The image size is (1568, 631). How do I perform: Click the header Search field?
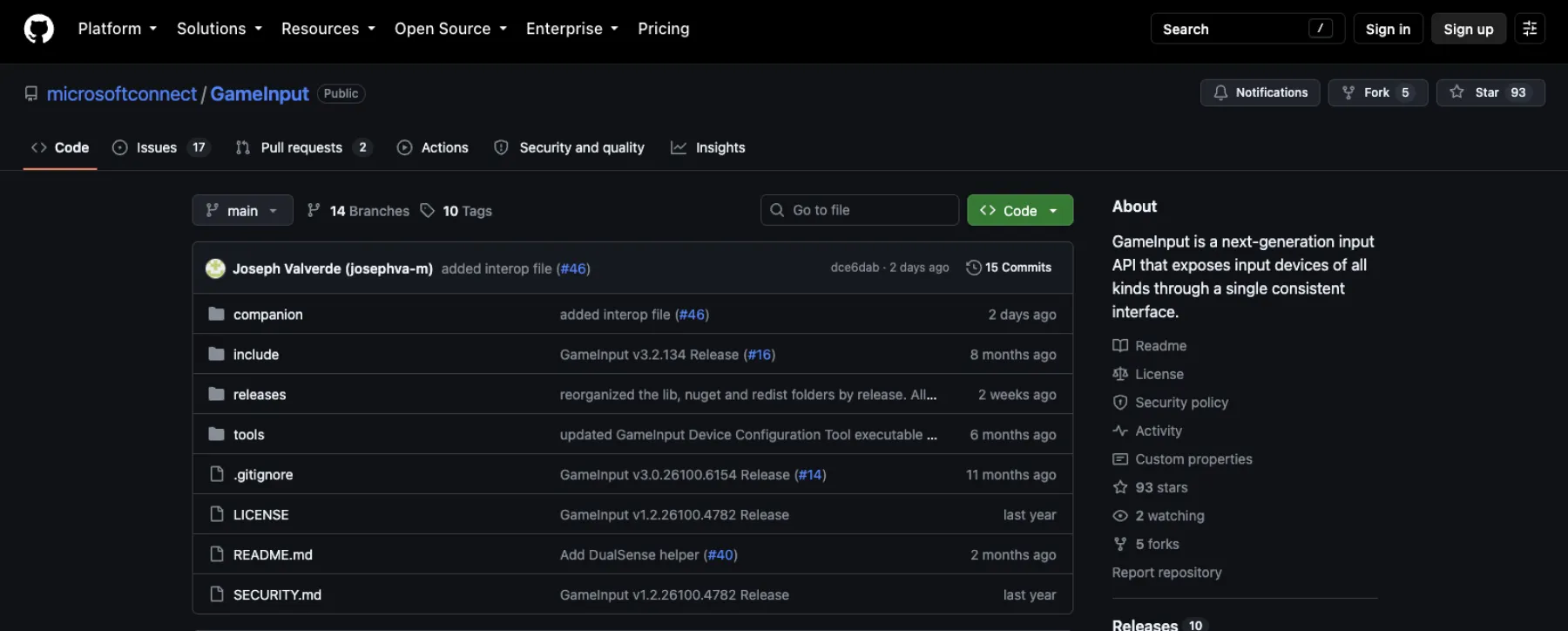(x=1247, y=29)
